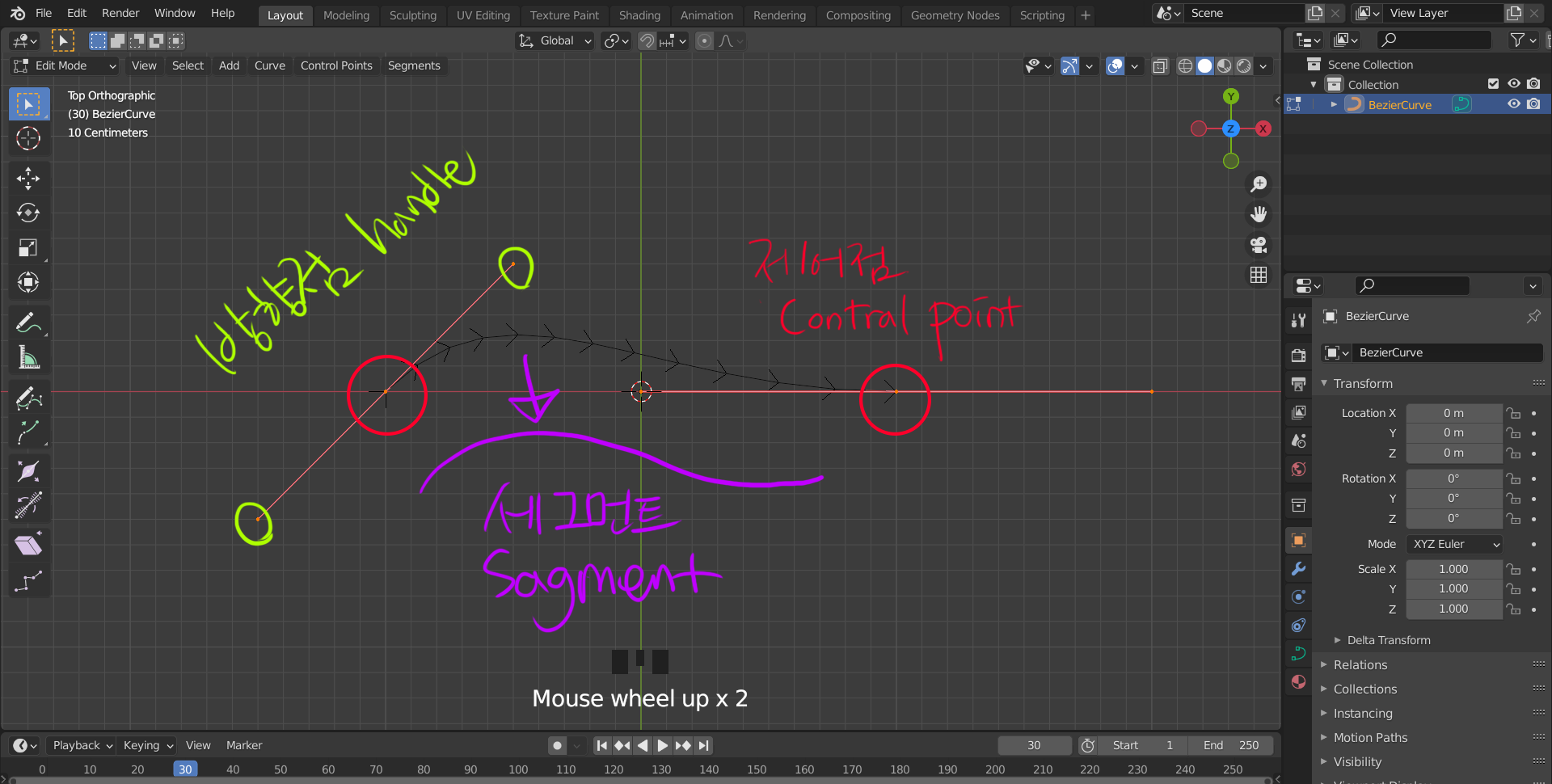
Task: Activate the Move tool
Action: click(28, 179)
